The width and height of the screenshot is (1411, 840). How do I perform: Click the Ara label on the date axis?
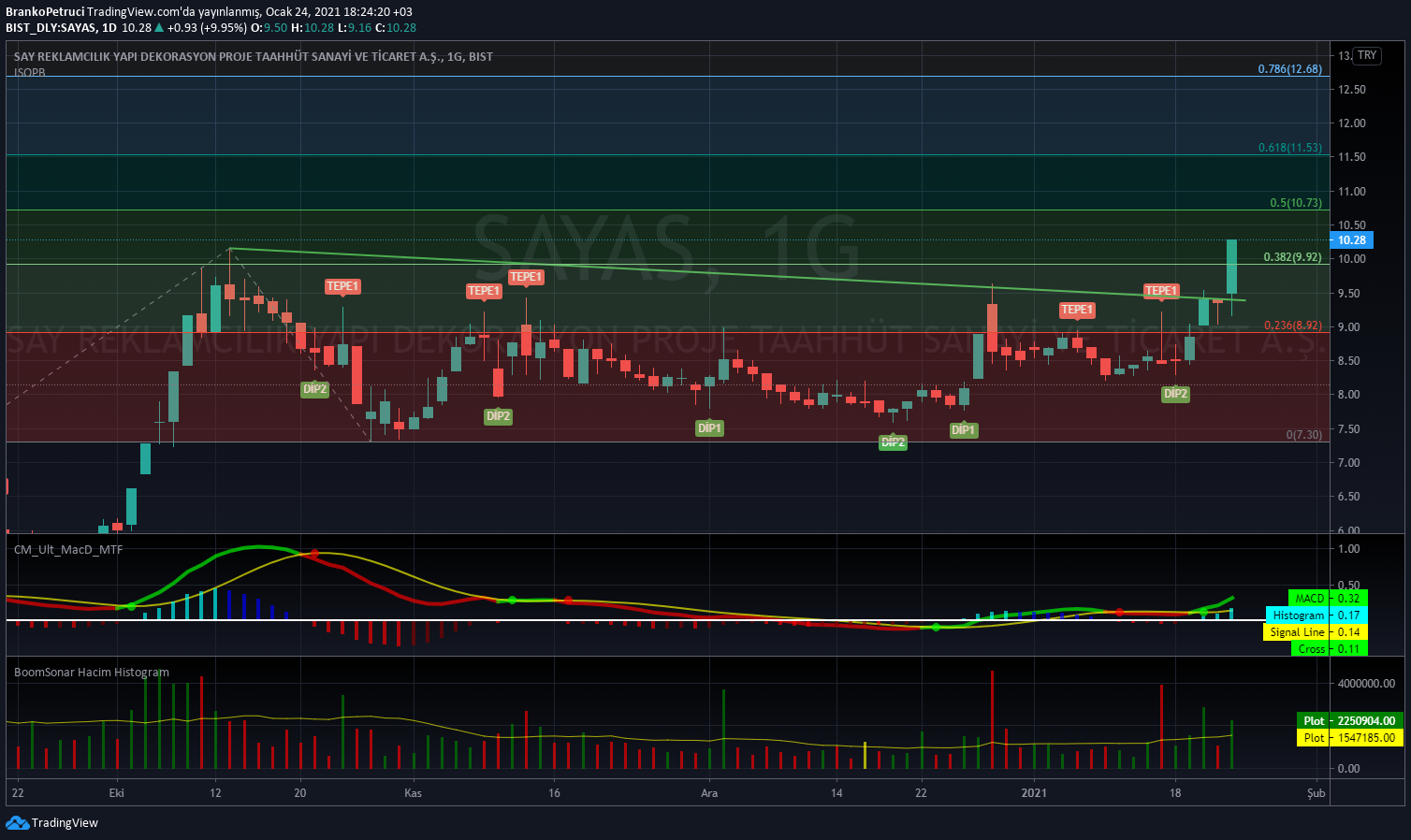coord(709,793)
